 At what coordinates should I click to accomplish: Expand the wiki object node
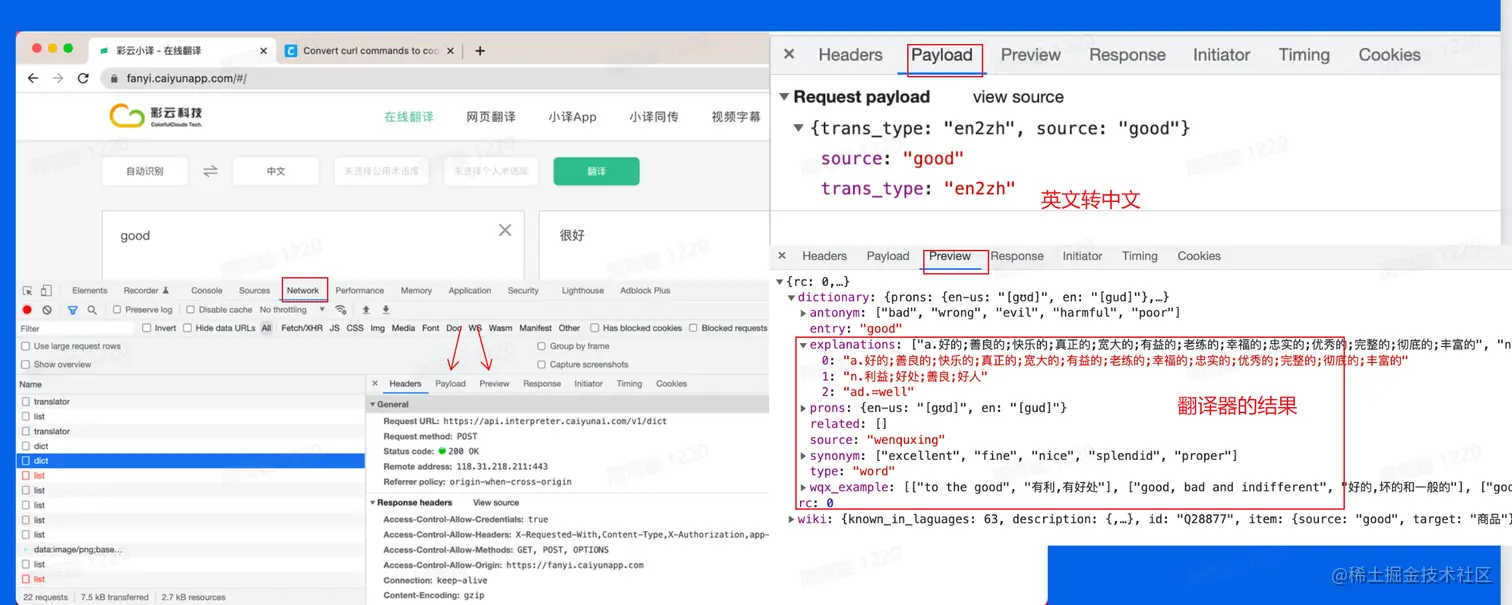(x=792, y=519)
